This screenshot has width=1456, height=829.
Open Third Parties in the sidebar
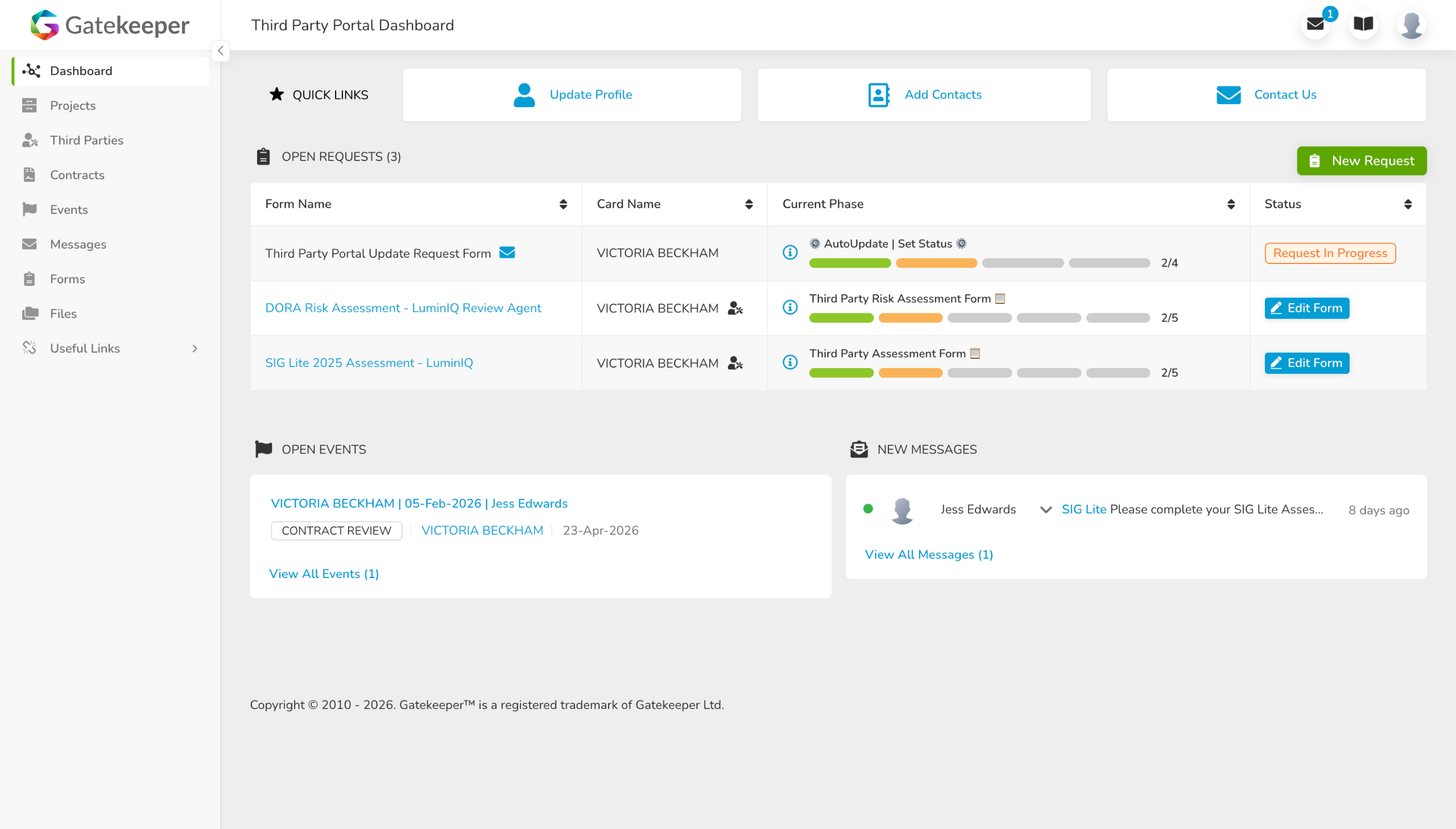point(86,140)
